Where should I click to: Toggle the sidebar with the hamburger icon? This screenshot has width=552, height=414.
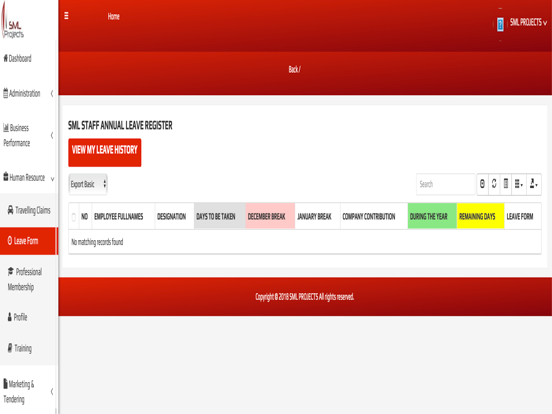[x=66, y=16]
